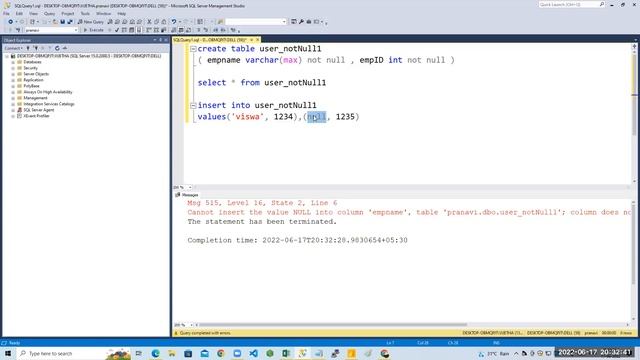Open the View menu
Screen dimensions: 640x360
click(33, 13)
